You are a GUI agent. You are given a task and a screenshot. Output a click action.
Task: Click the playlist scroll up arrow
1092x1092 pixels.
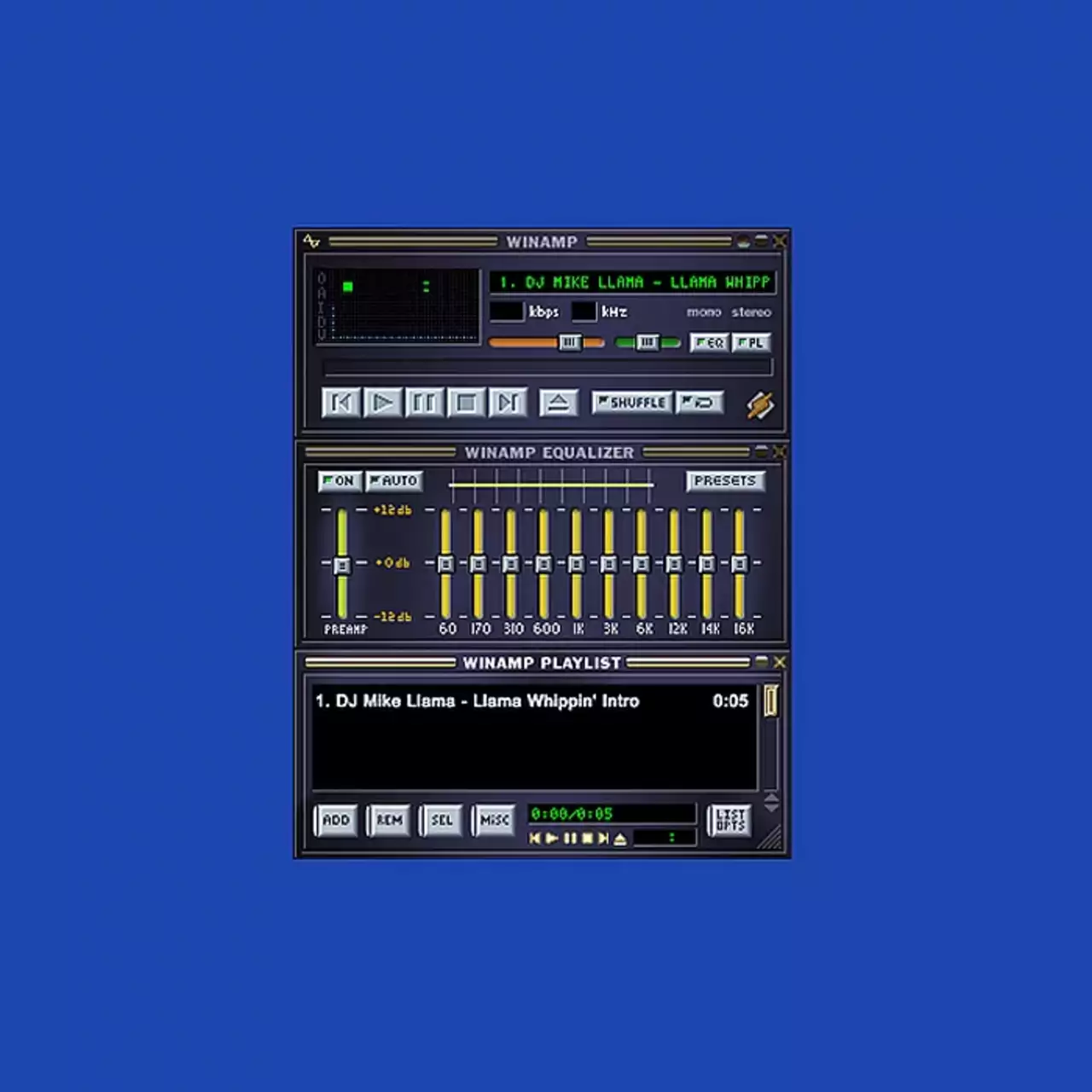coord(771,797)
